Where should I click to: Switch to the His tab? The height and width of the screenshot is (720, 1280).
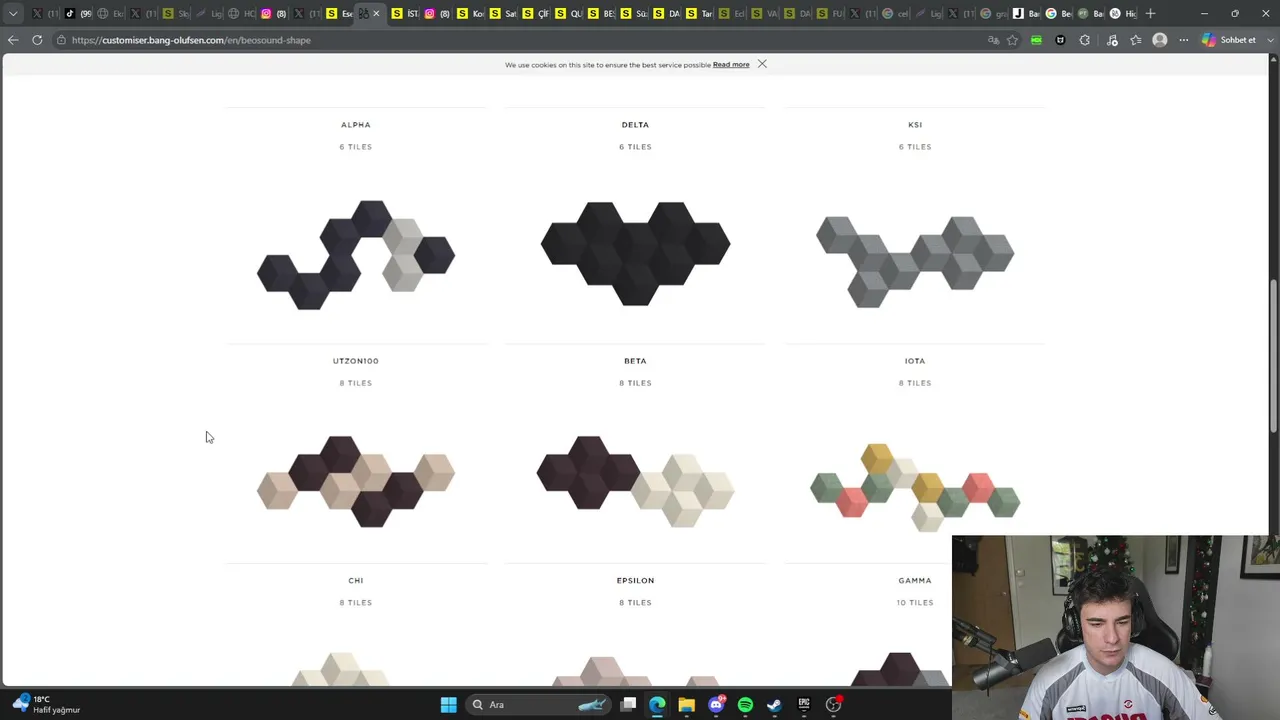1123,13
